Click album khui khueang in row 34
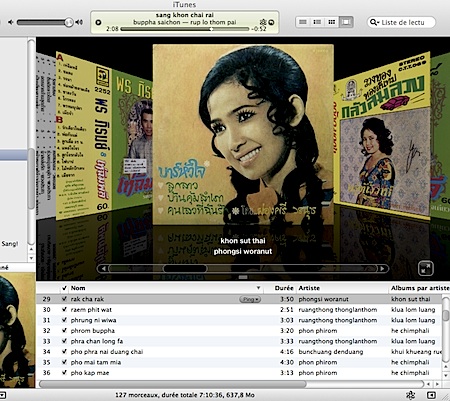Image resolution: width=450 pixels, height=401 pixels. [x=417, y=352]
